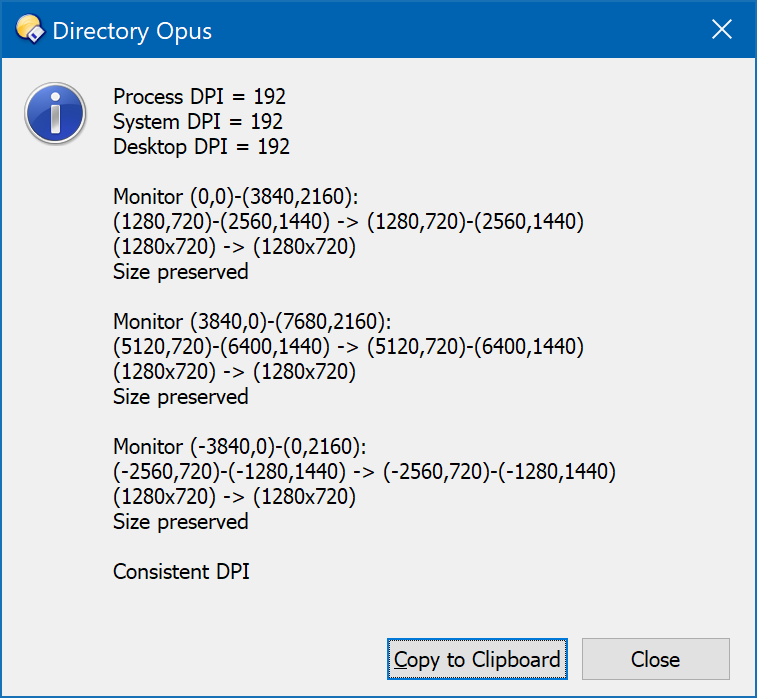The width and height of the screenshot is (757, 698).
Task: Click the Close button
Action: coord(656,659)
